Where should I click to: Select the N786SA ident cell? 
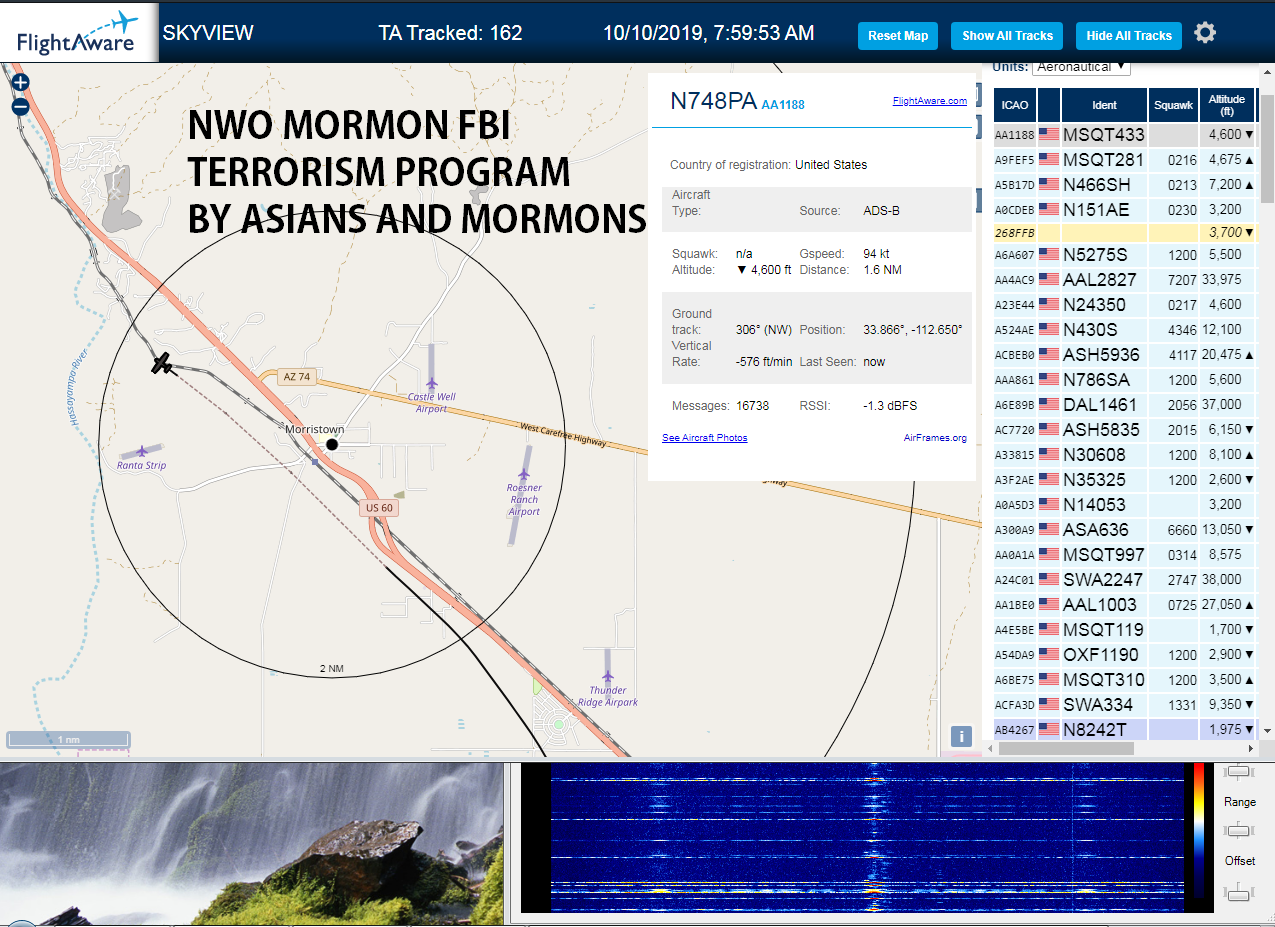[1104, 379]
